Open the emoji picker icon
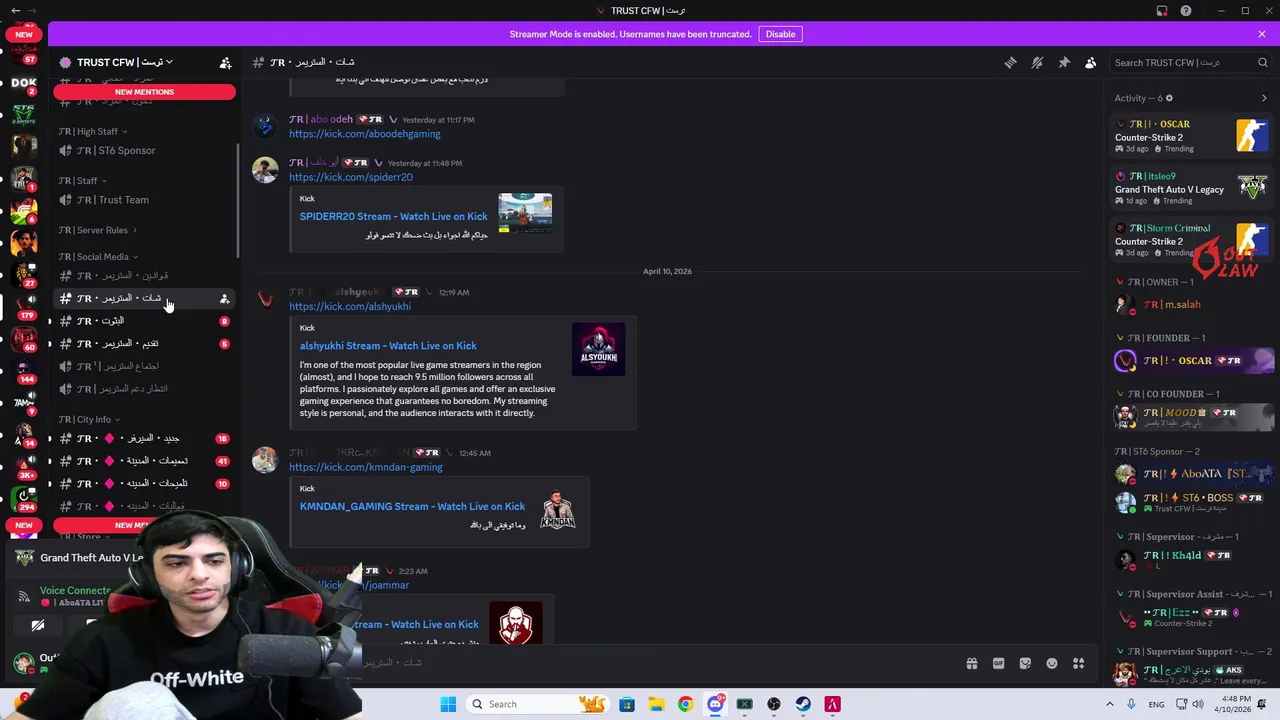This screenshot has width=1280, height=720. [1052, 663]
